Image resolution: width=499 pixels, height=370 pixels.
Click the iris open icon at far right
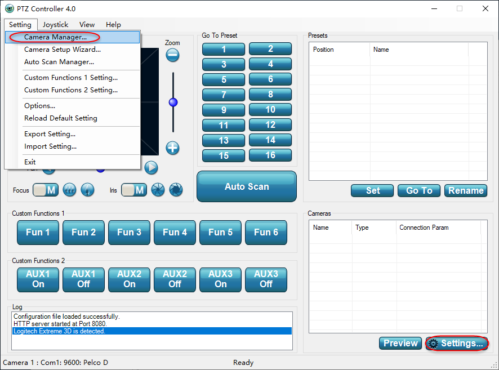(176, 190)
